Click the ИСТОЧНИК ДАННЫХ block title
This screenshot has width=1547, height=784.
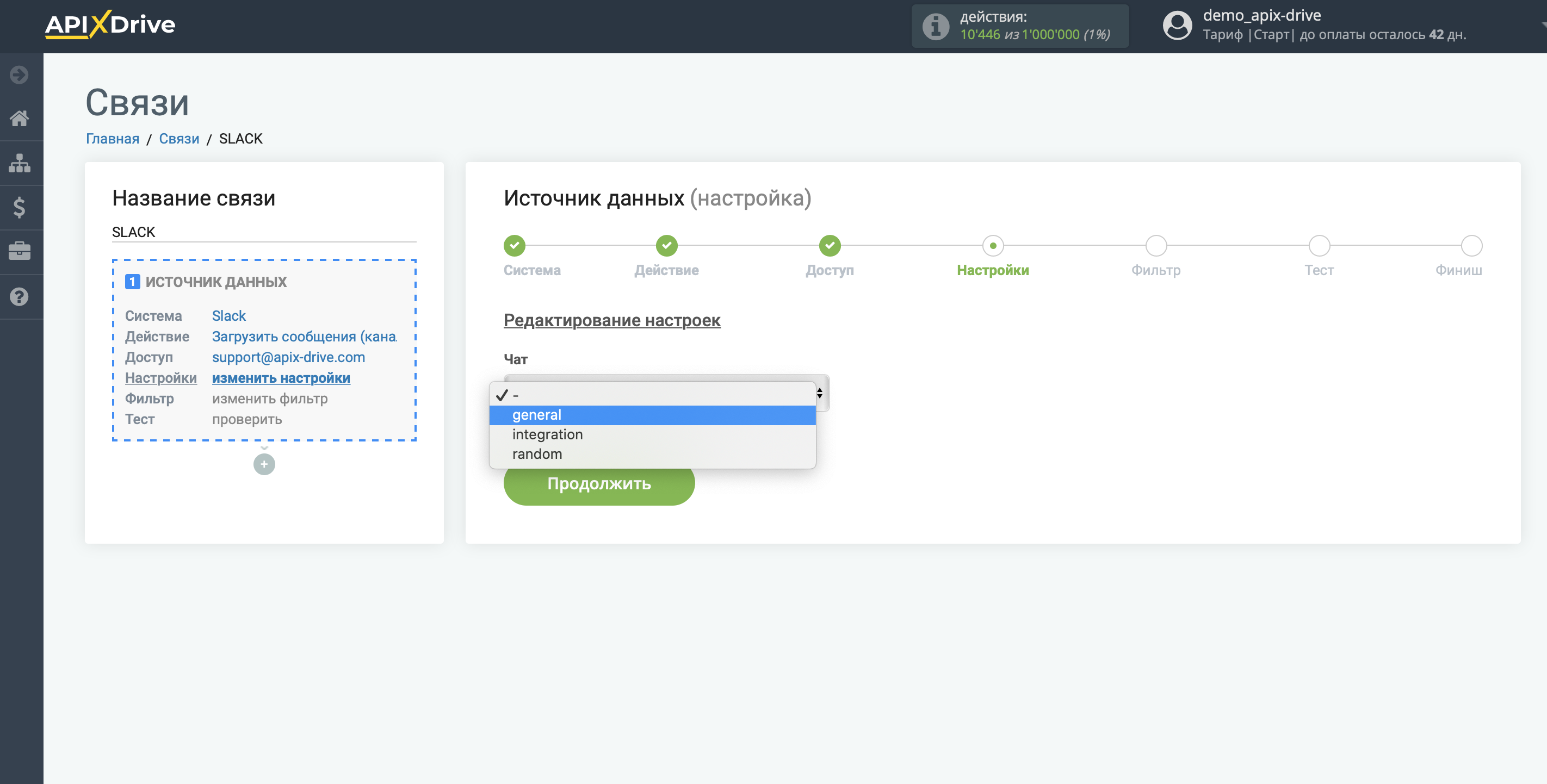point(216,282)
